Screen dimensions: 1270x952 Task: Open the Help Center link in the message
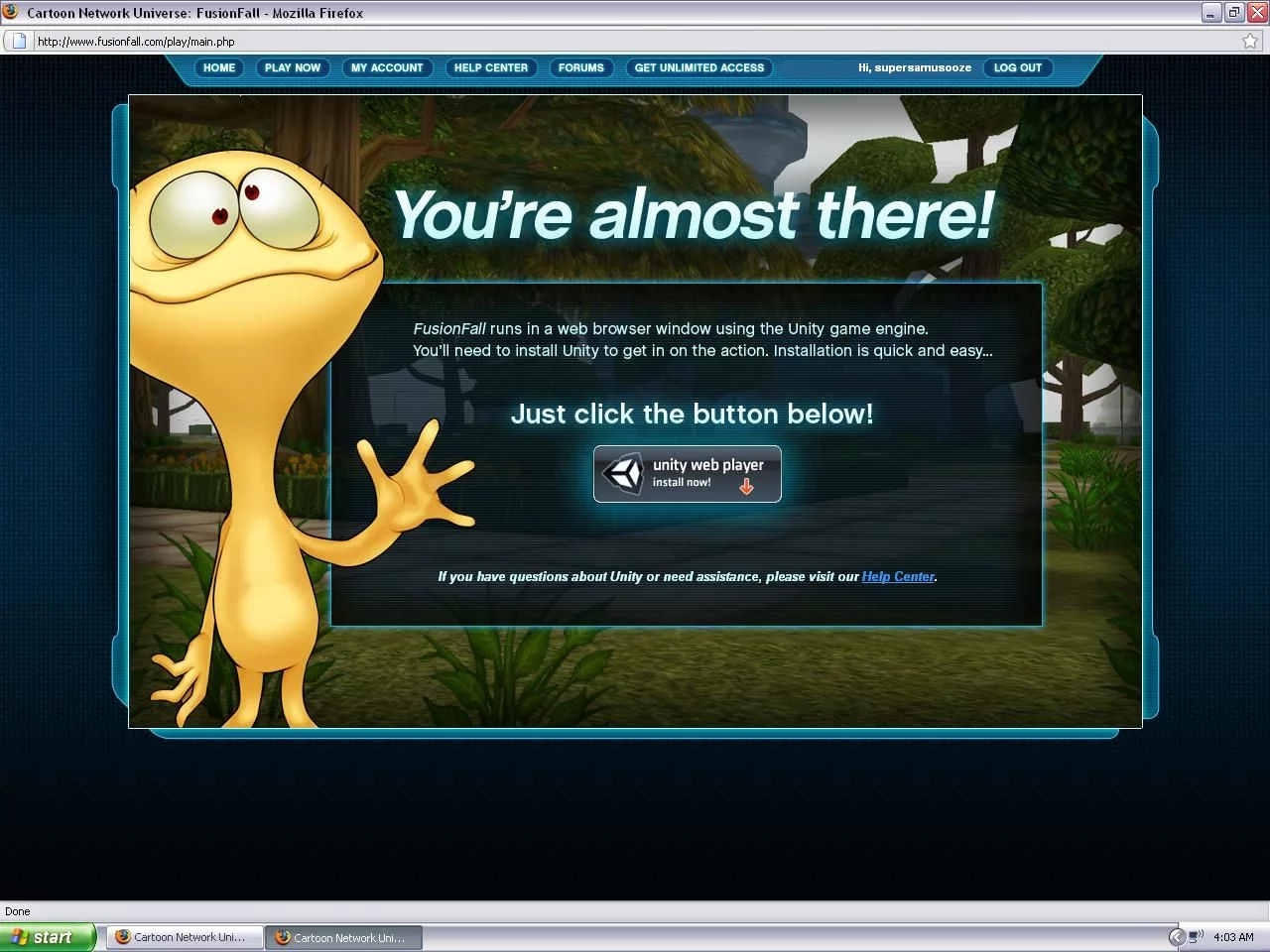[898, 576]
